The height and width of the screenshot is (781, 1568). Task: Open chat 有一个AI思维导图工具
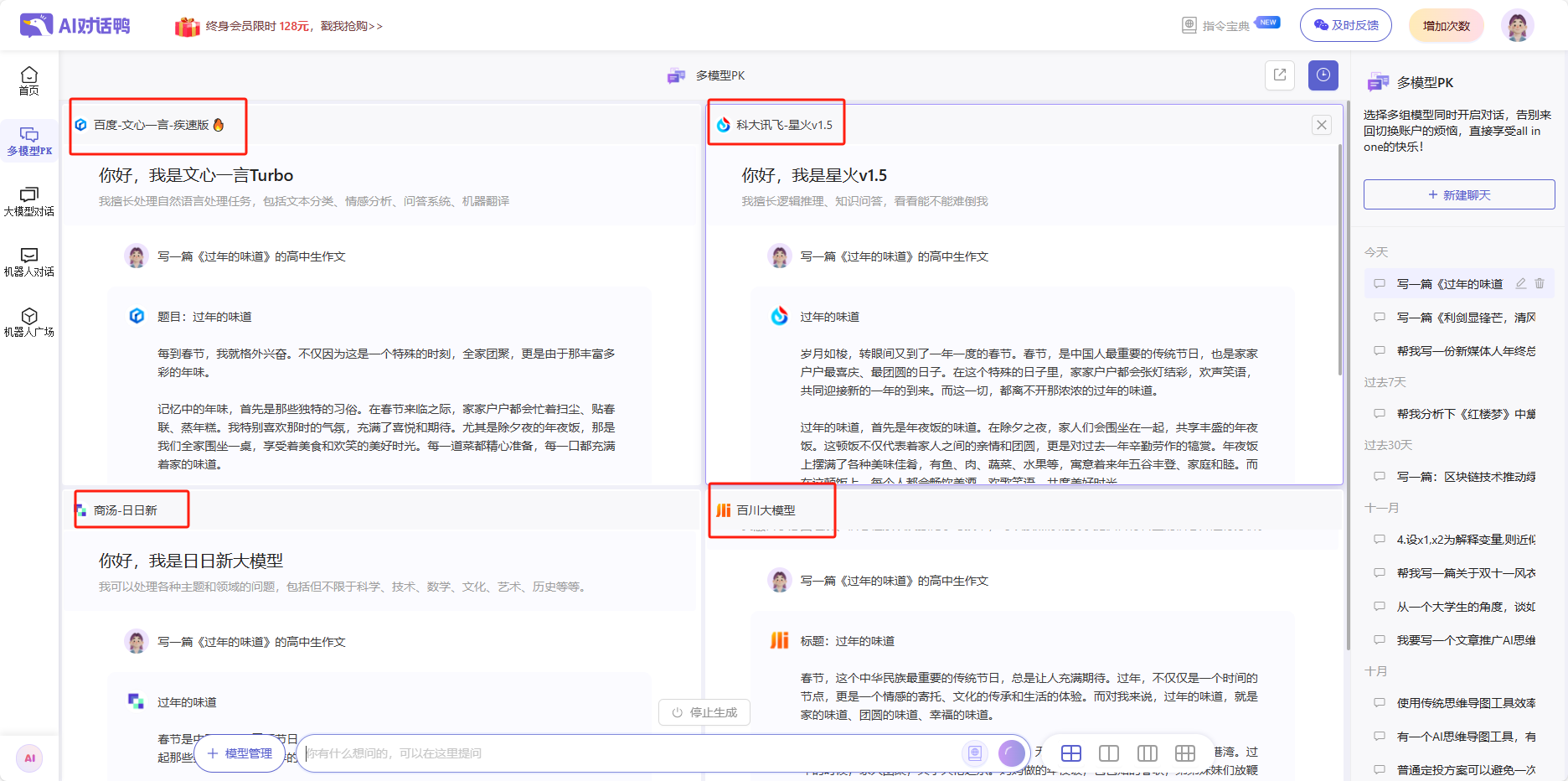[1459, 737]
